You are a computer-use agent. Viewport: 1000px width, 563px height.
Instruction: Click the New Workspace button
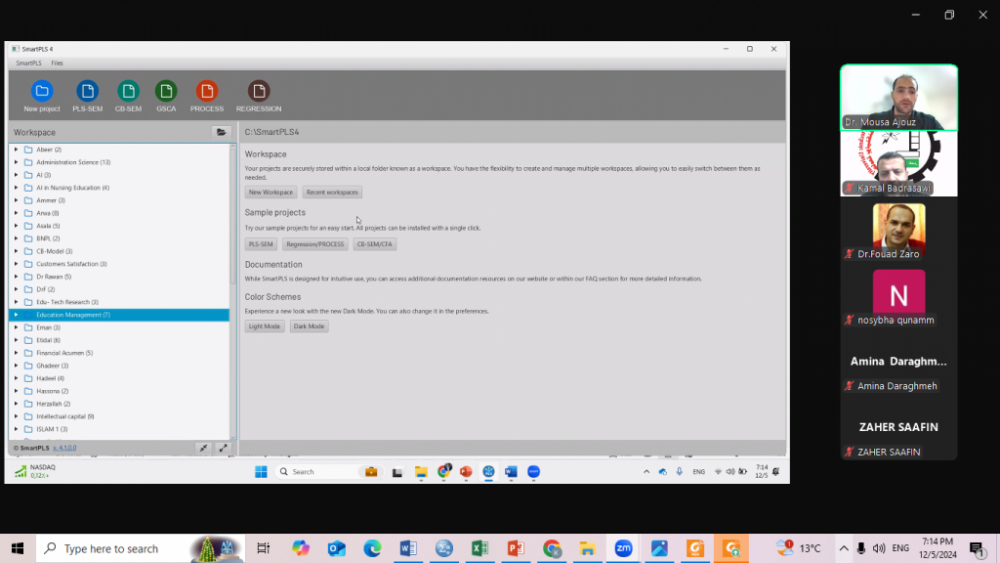(270, 192)
